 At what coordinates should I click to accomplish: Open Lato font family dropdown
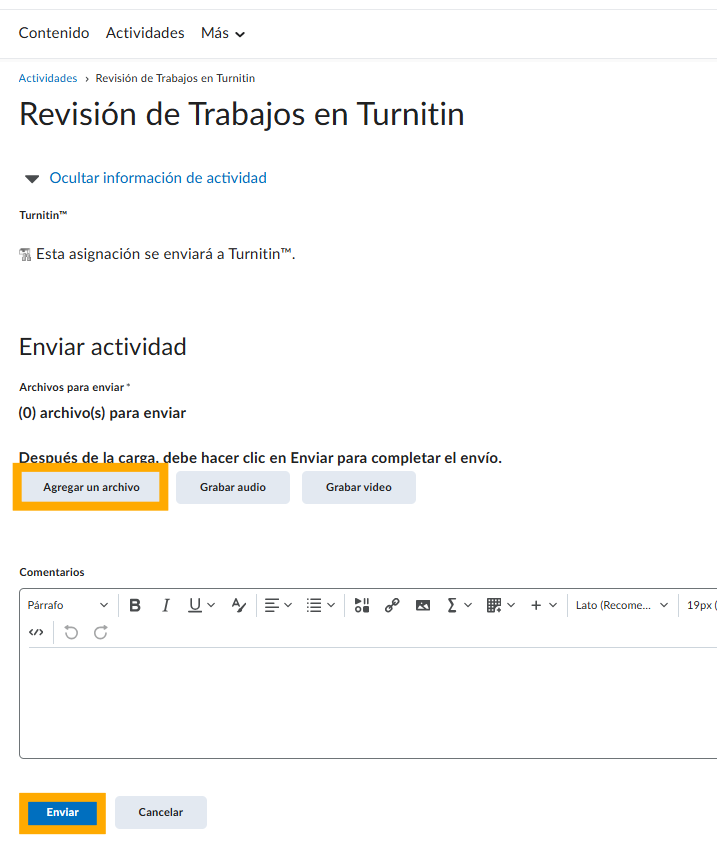pyautogui.click(x=622, y=605)
